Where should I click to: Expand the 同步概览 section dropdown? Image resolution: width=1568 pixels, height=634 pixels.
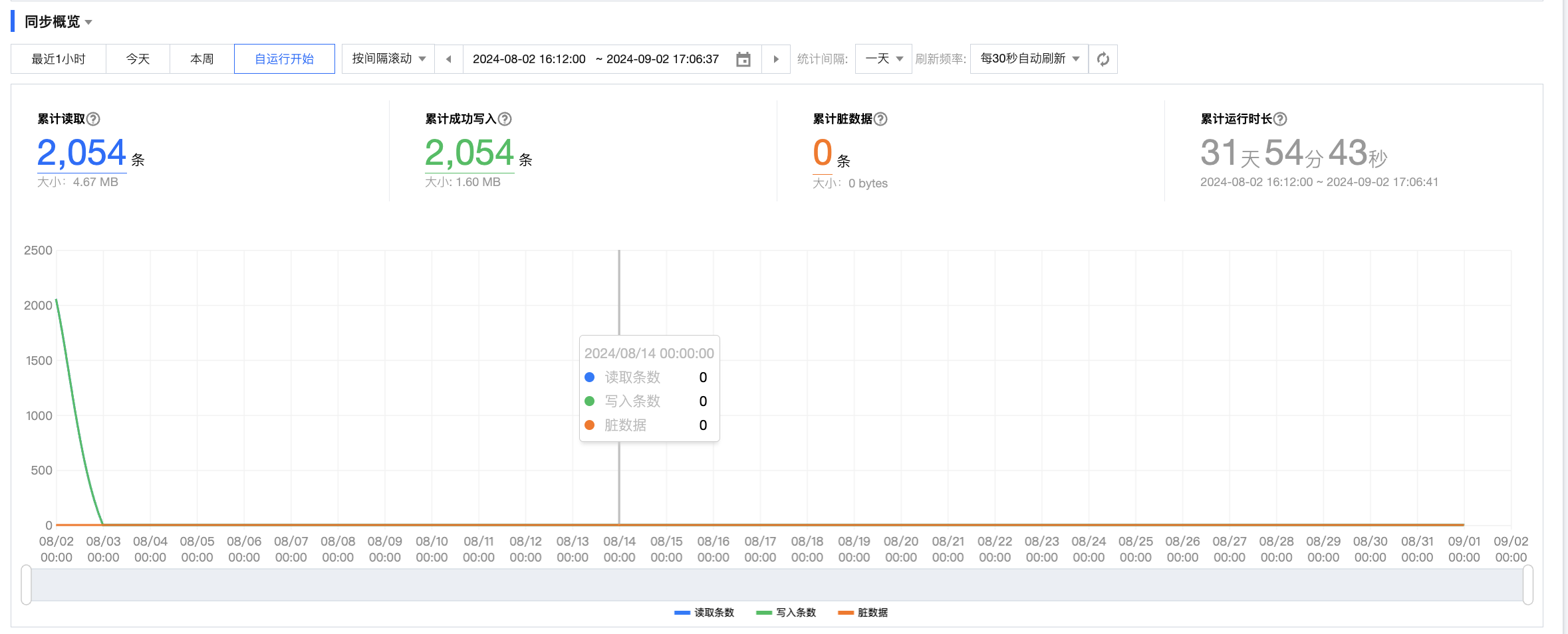click(x=88, y=23)
